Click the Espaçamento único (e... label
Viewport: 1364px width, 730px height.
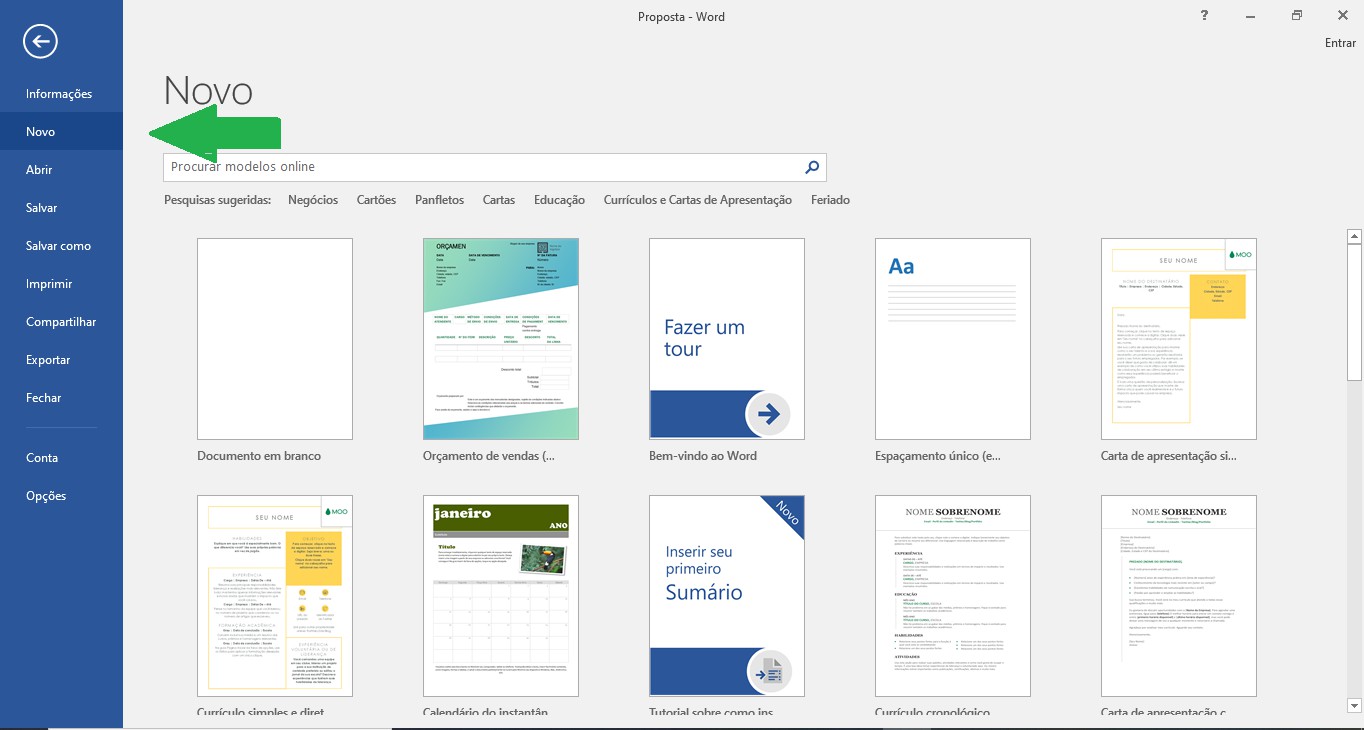click(938, 456)
